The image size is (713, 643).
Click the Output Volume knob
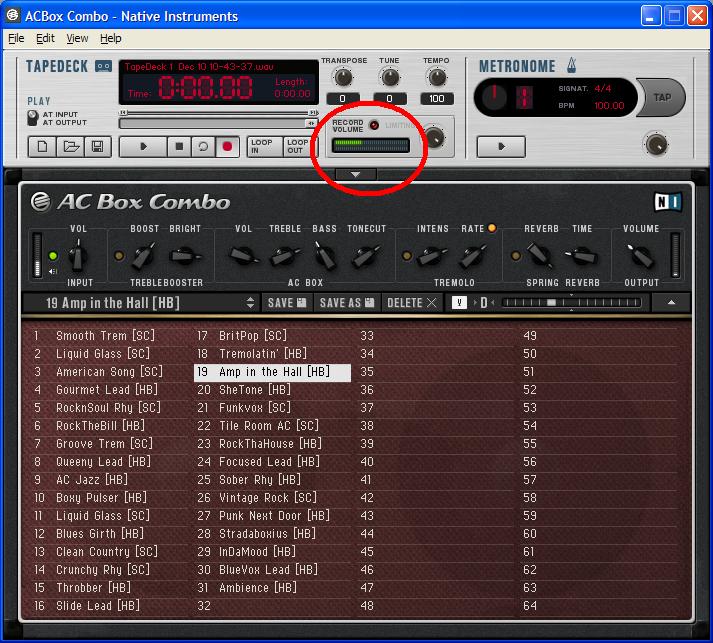point(641,256)
